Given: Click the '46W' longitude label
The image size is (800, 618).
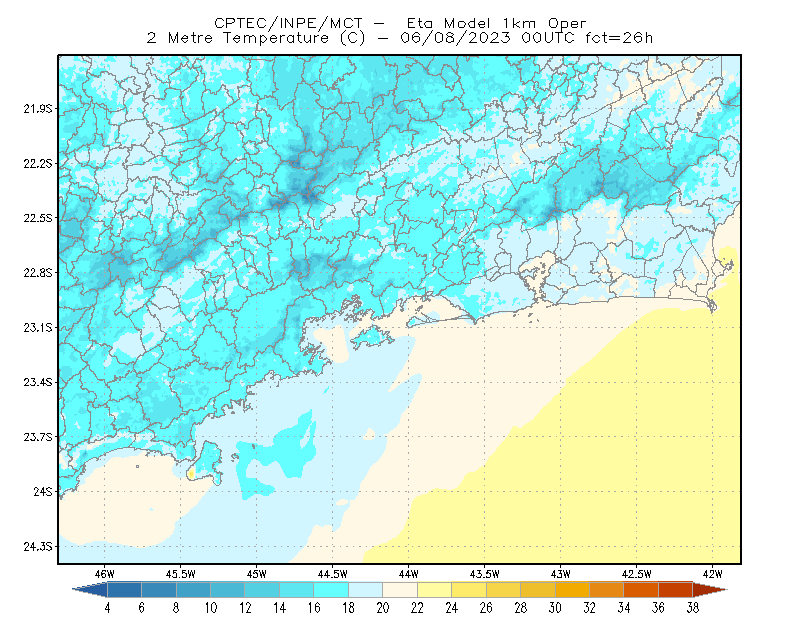Looking at the screenshot, I should click(105, 574).
